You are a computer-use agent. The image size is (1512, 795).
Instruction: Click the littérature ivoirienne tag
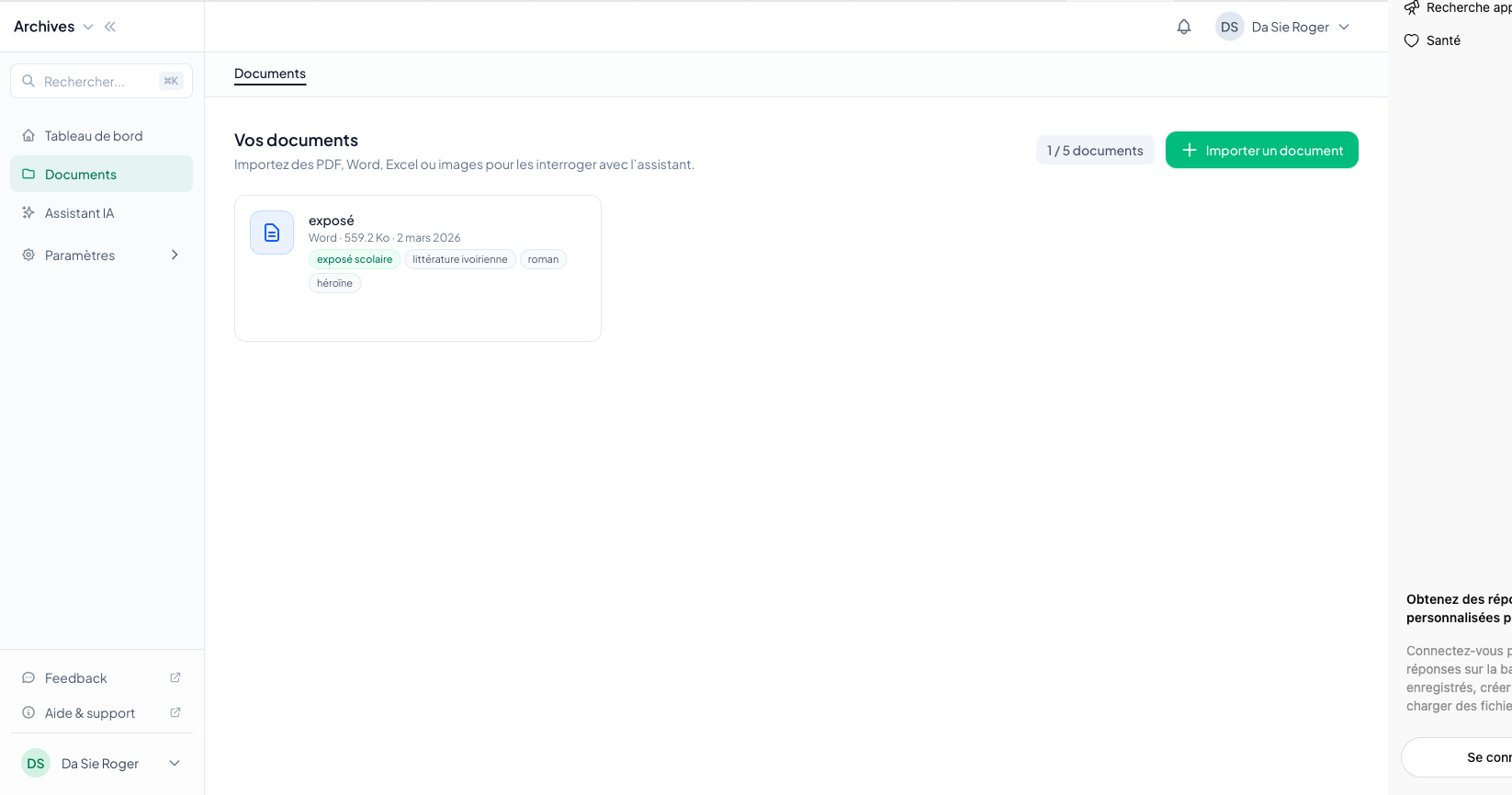point(459,259)
